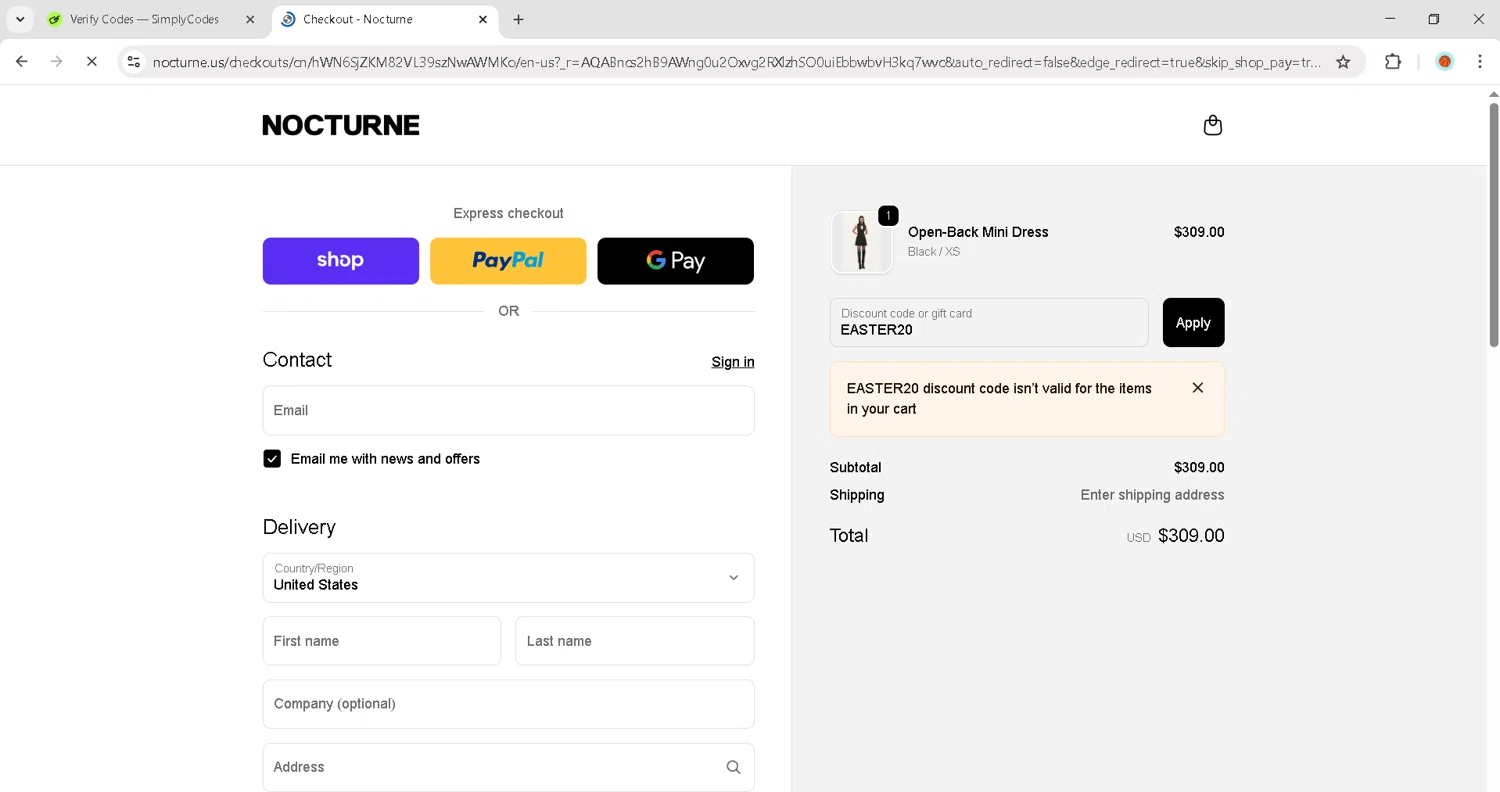Open a new browser tab
Screen dimensions: 1500x792
coord(518,19)
